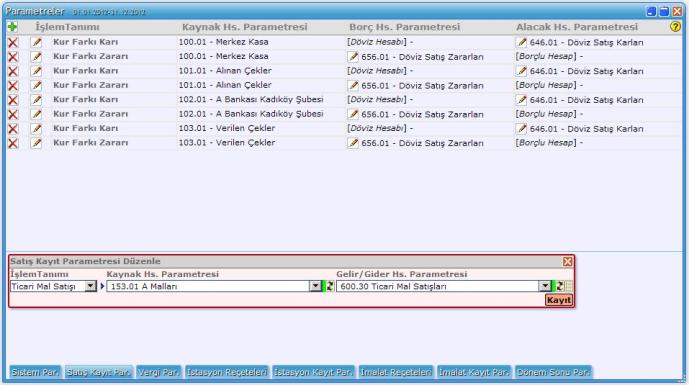
Task: Click the Alacak Hs. Parametresi column header
Action: click(577, 27)
